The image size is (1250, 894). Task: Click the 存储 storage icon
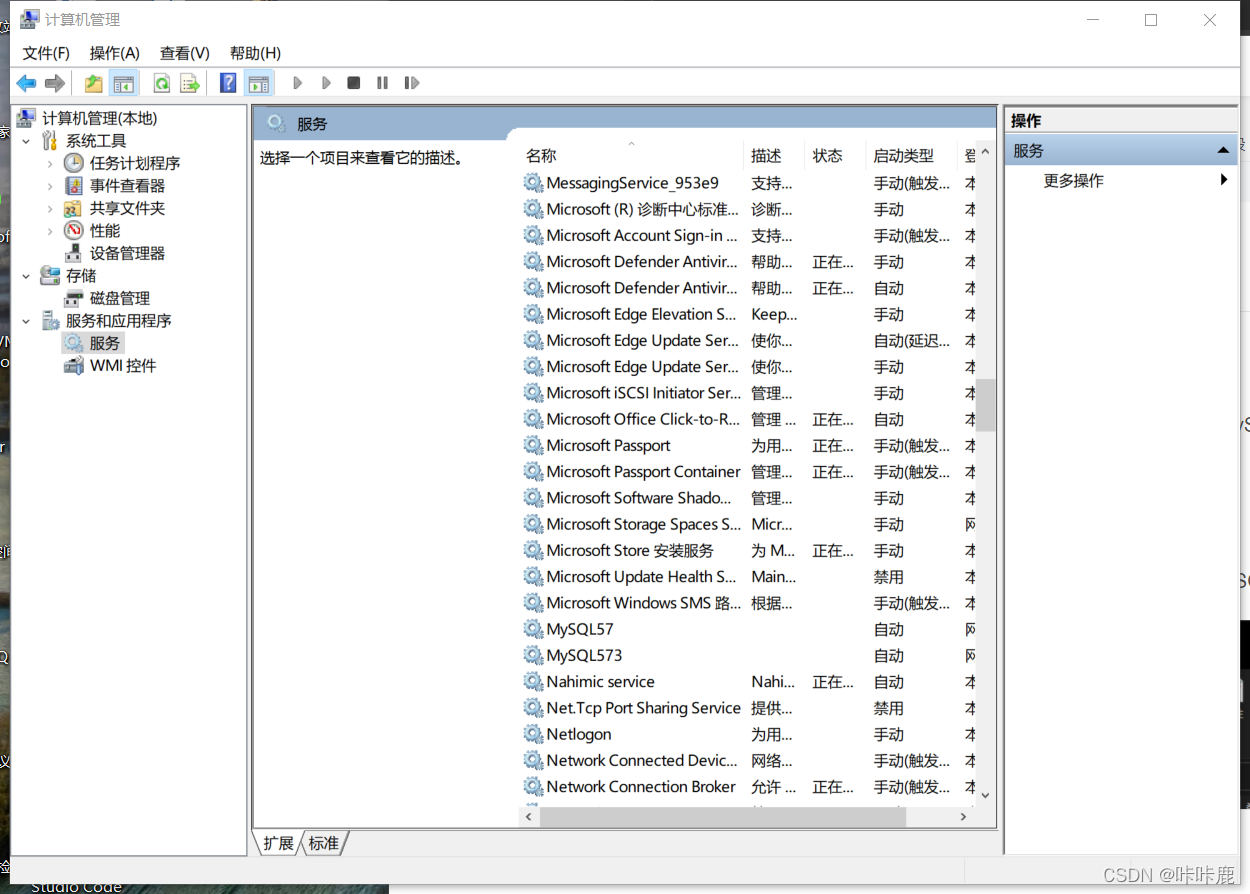coord(50,276)
